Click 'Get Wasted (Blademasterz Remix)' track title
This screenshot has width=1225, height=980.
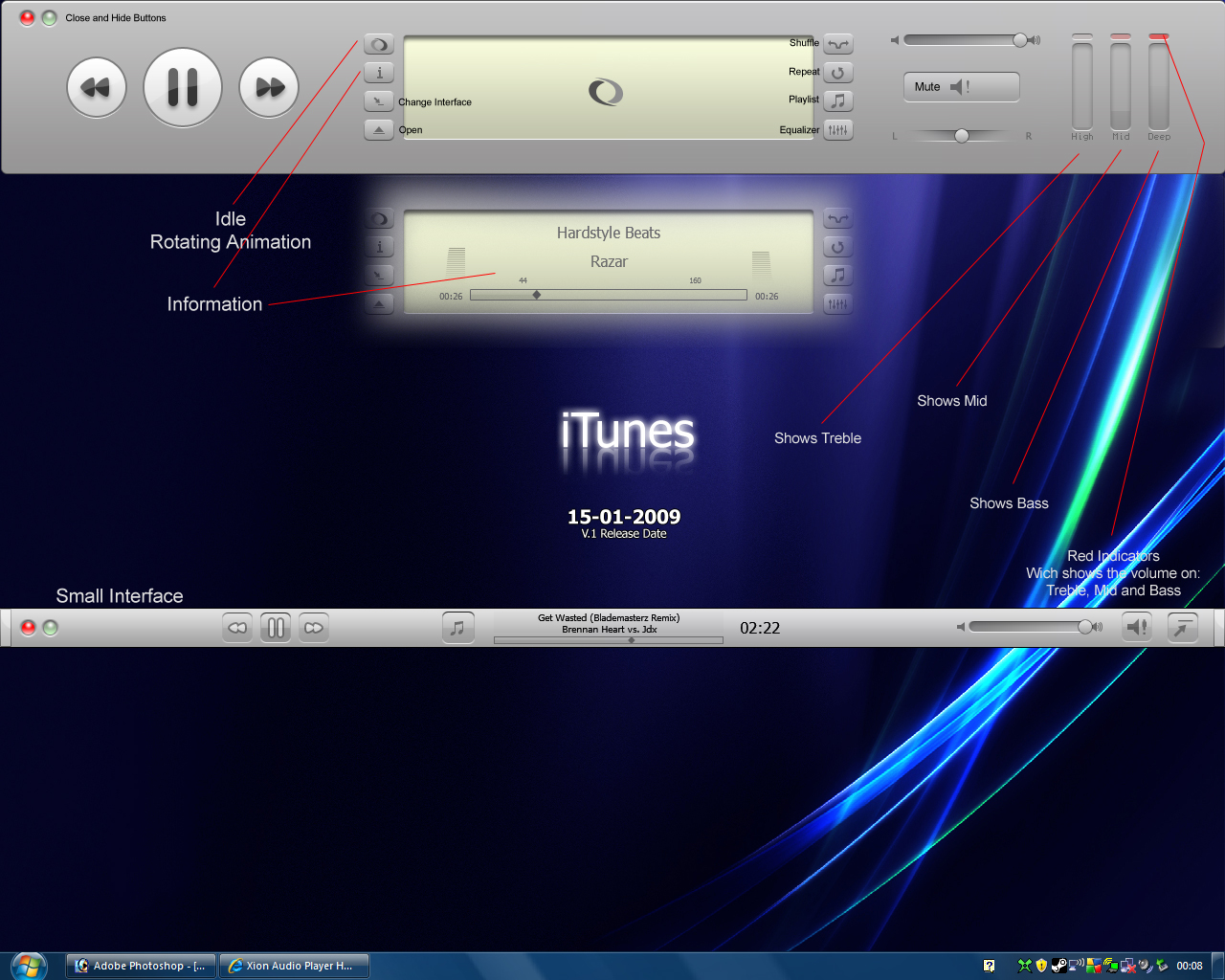(x=609, y=618)
